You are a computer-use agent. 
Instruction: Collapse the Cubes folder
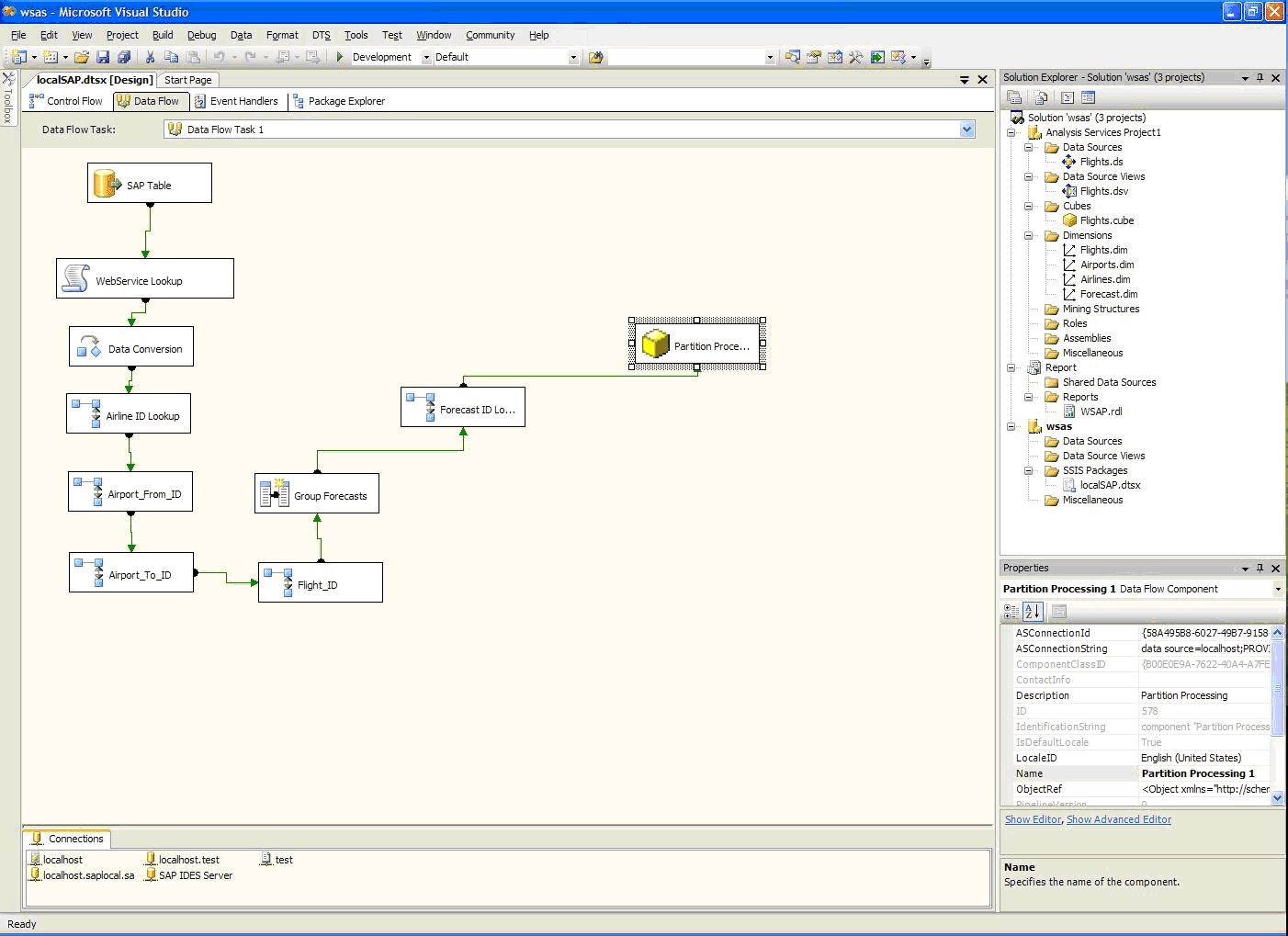(1029, 206)
